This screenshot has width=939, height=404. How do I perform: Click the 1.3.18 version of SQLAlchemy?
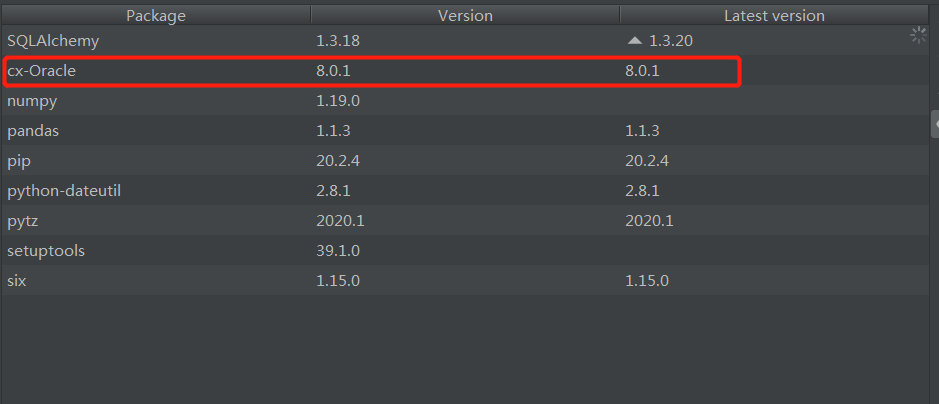[338, 41]
